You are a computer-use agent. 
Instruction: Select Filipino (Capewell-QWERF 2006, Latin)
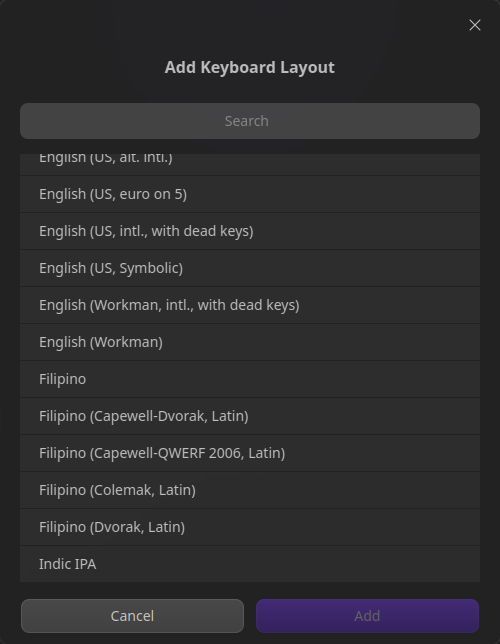click(250, 453)
